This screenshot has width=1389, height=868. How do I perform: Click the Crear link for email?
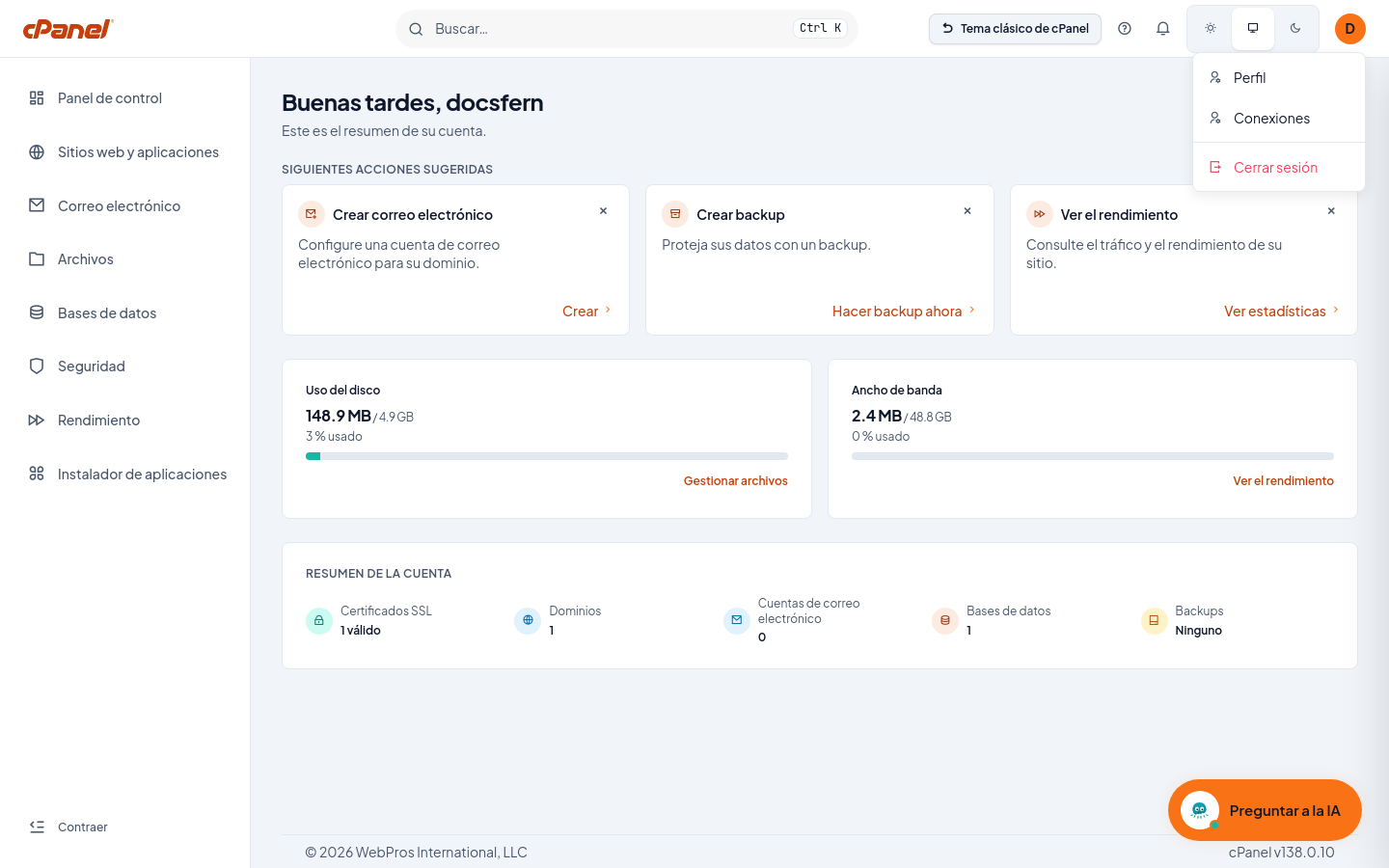coord(587,312)
